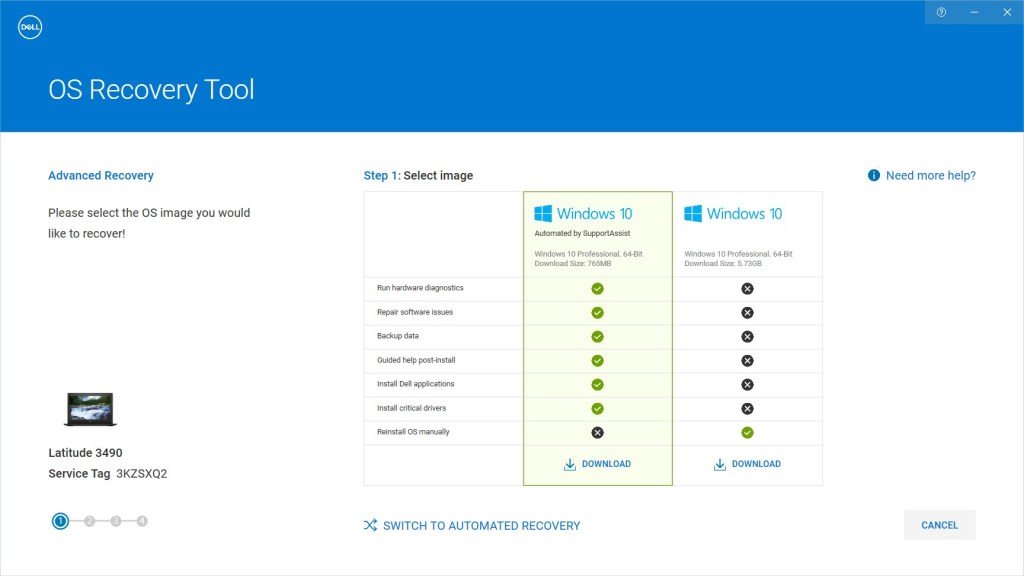Minimize the OS Recovery Tool window
Screen dimensions: 1024x576
coord(974,12)
